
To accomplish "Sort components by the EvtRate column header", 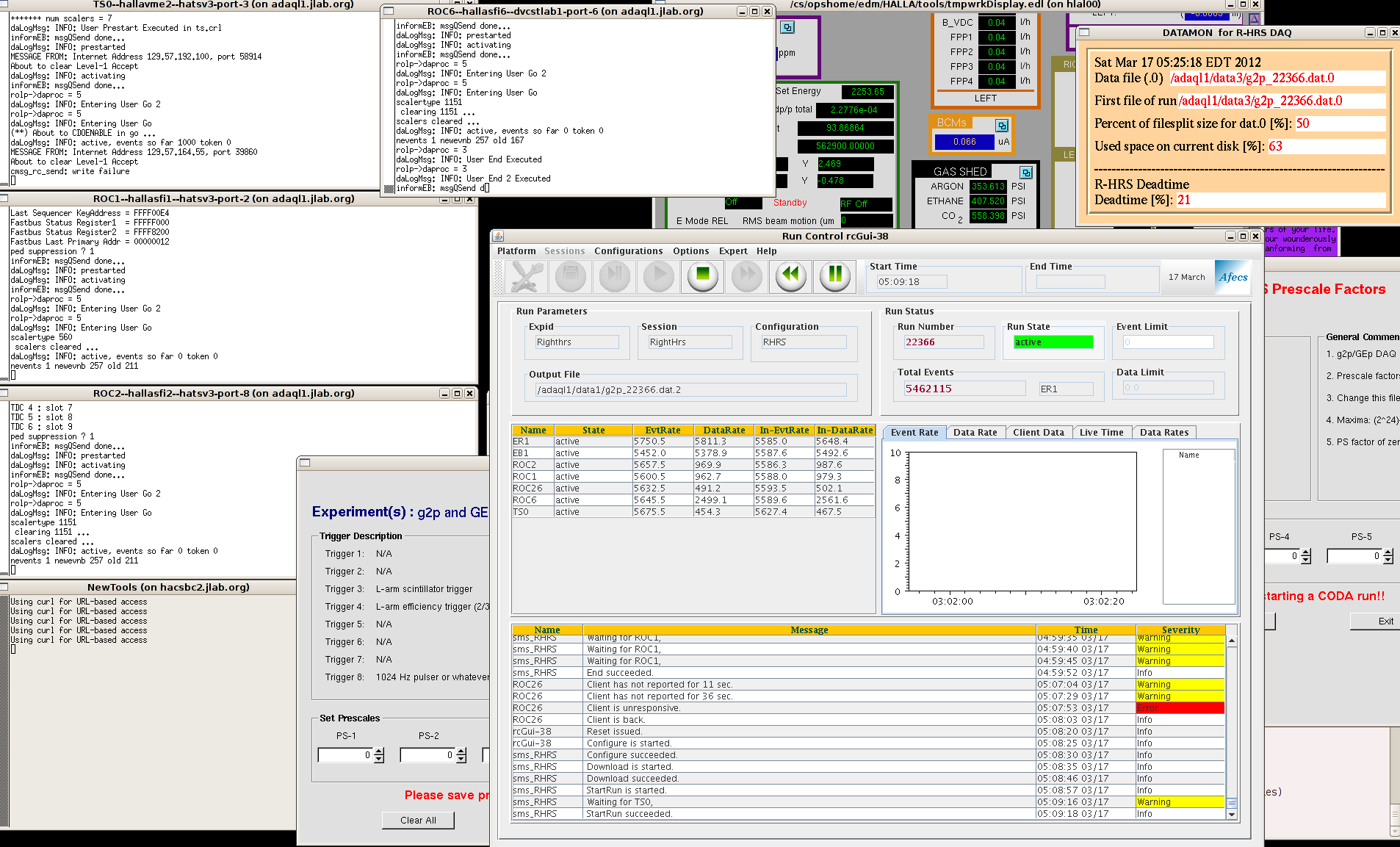I will coord(663,430).
